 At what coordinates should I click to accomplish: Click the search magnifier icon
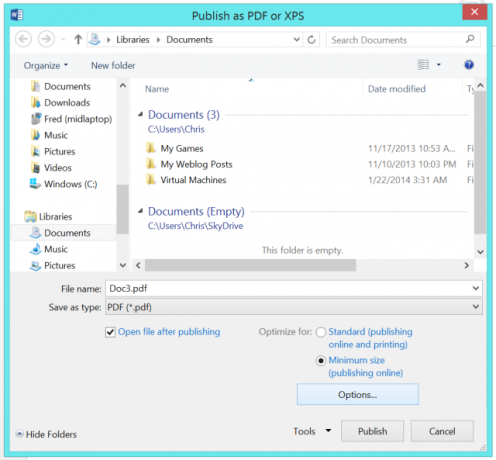click(x=470, y=39)
